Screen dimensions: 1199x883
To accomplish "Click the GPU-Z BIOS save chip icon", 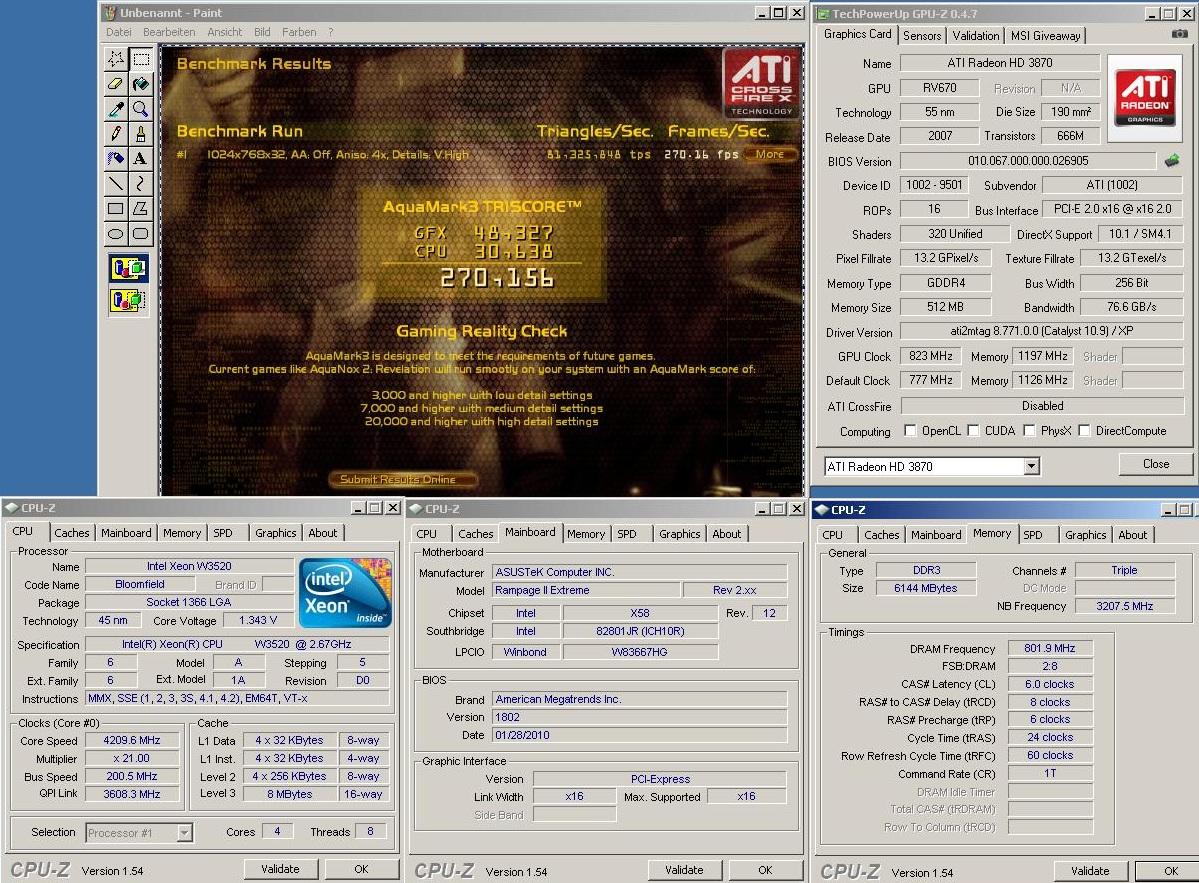I will click(x=1172, y=161).
